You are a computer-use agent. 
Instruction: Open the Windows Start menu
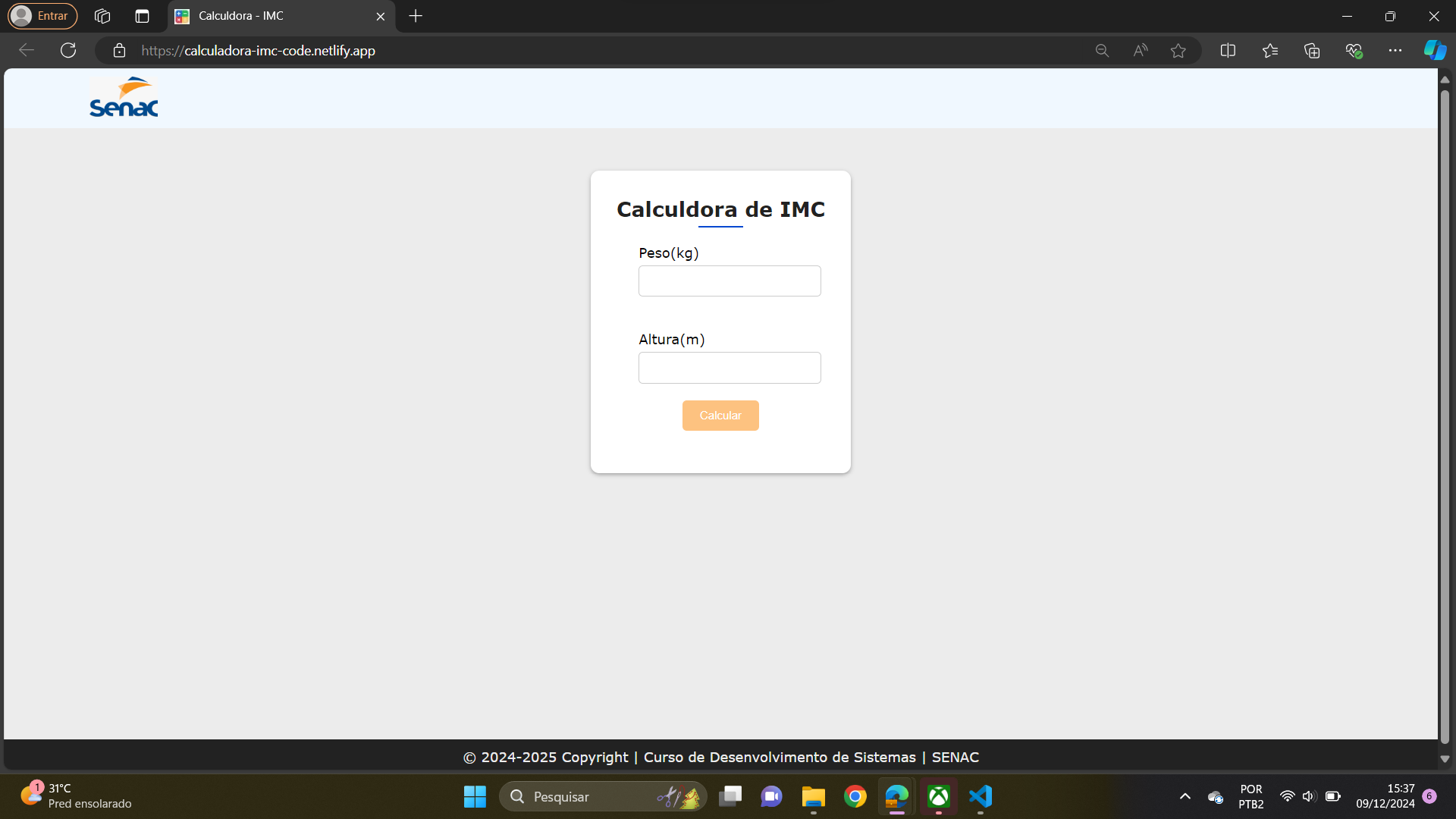[475, 796]
